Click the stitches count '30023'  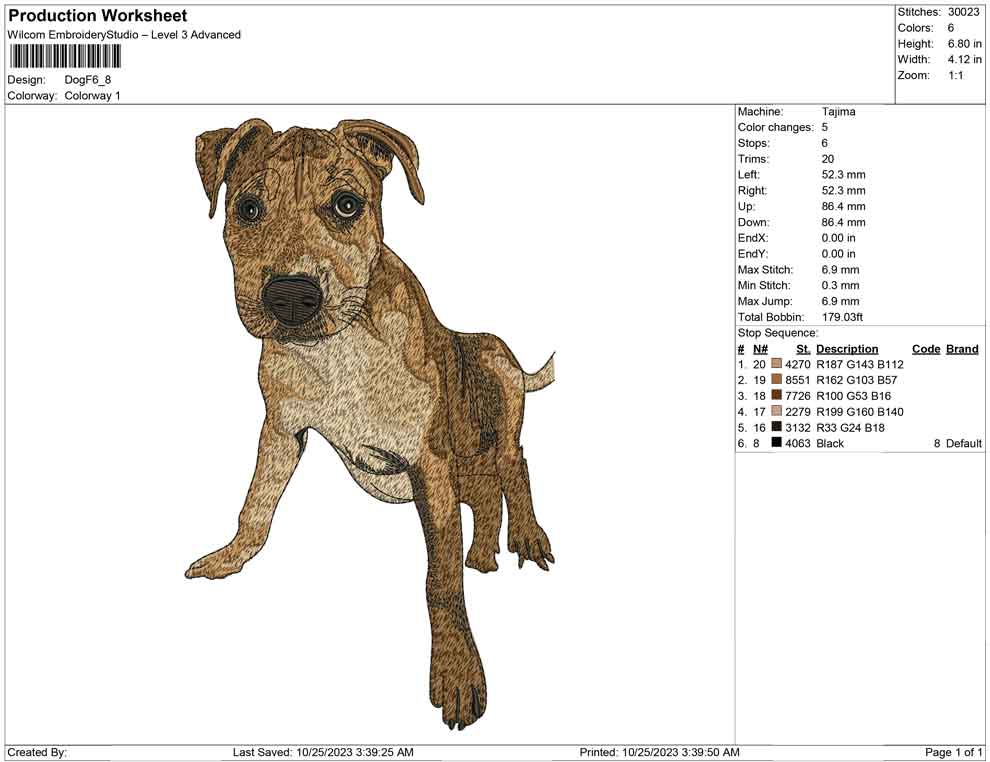click(963, 12)
